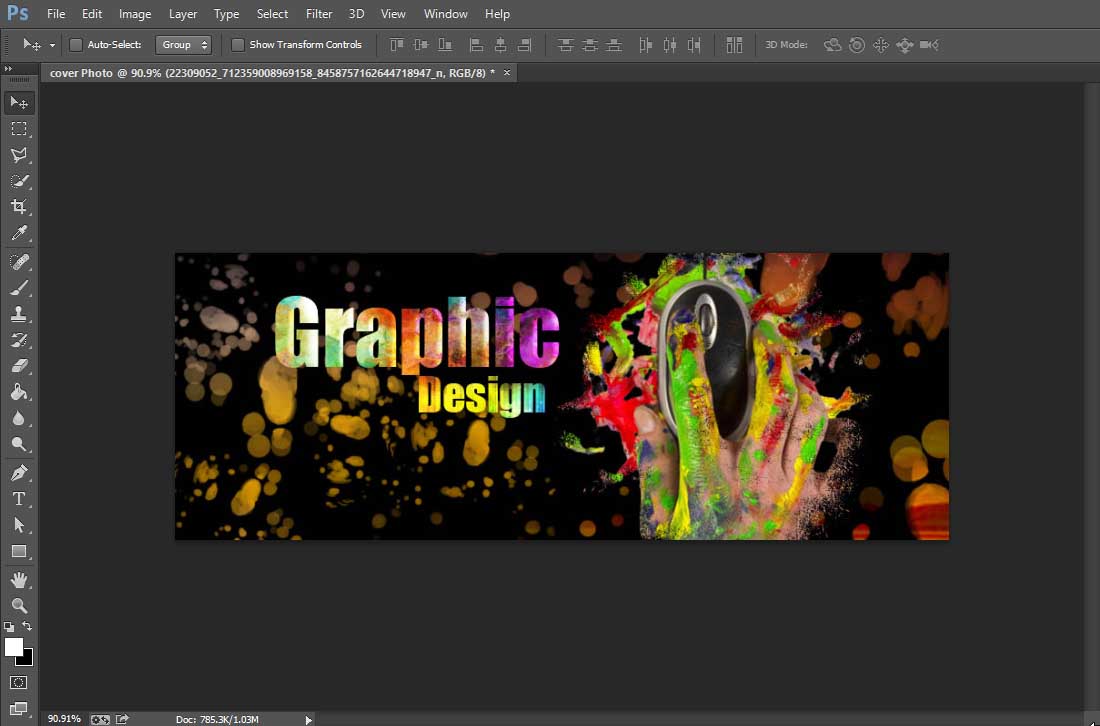Toggle Quick Mask mode
Image resolution: width=1100 pixels, height=726 pixels.
click(19, 683)
